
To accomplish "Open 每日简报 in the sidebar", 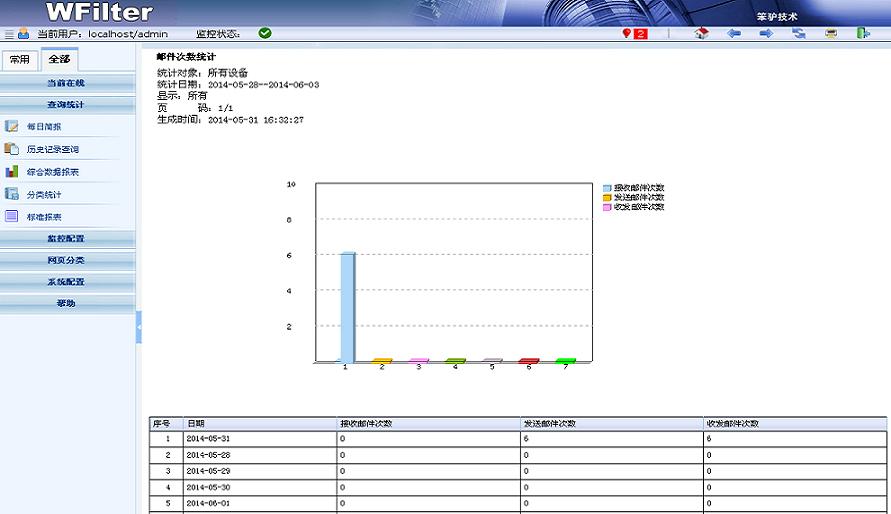I will 44,127.
